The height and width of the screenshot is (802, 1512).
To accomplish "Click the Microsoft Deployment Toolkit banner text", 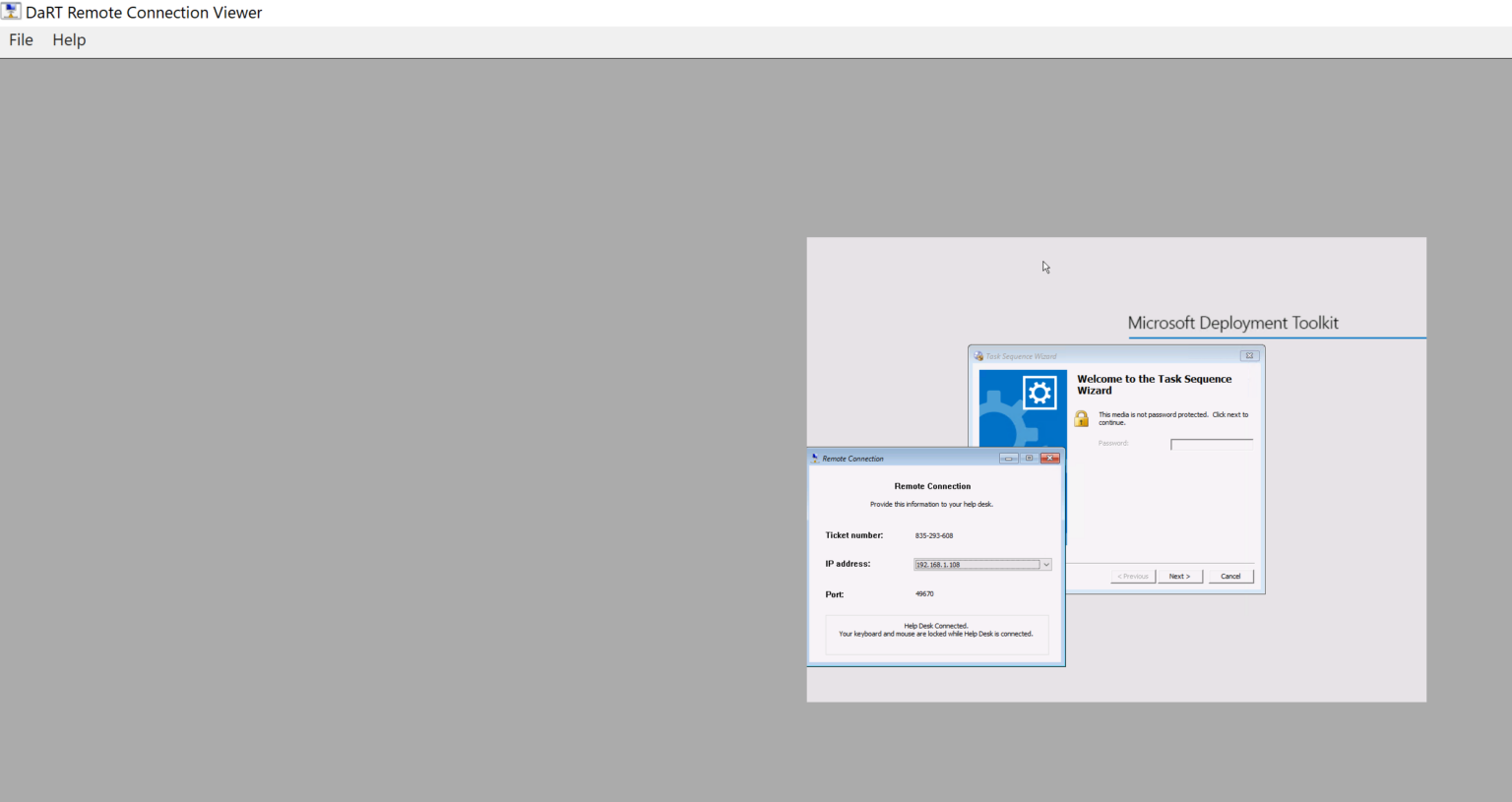I will [x=1233, y=323].
